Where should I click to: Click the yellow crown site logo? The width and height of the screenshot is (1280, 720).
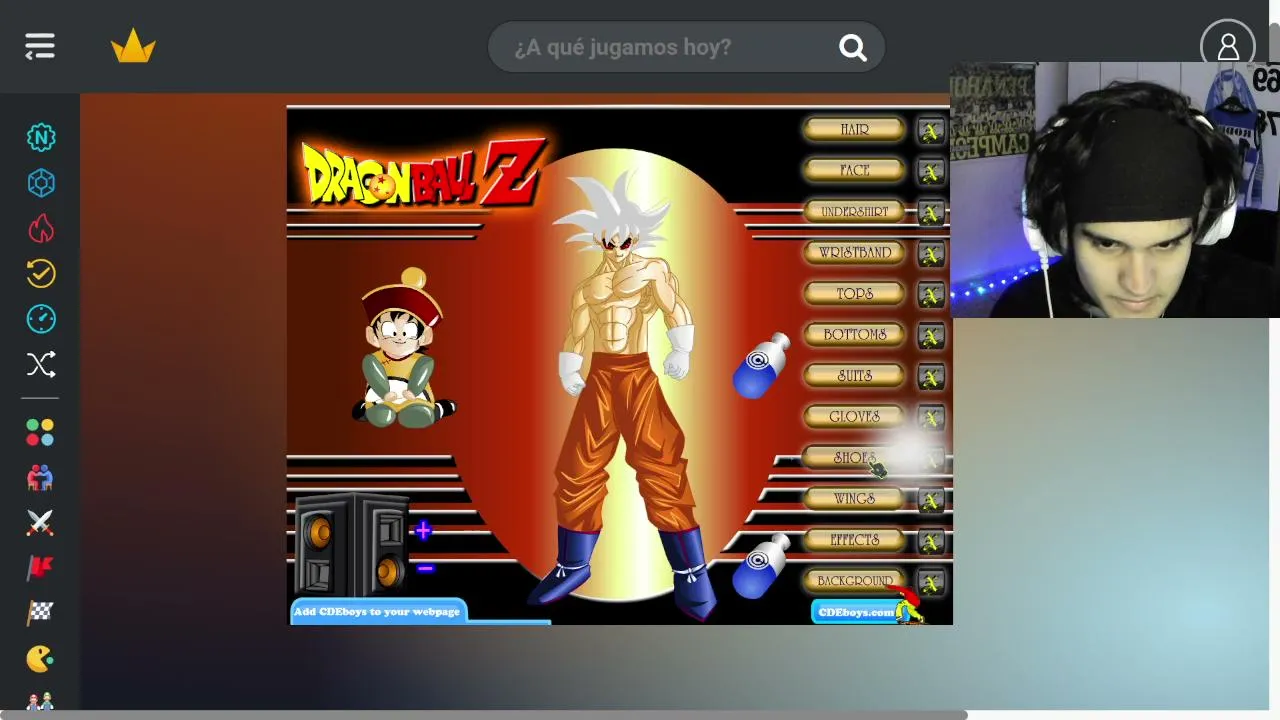[133, 46]
